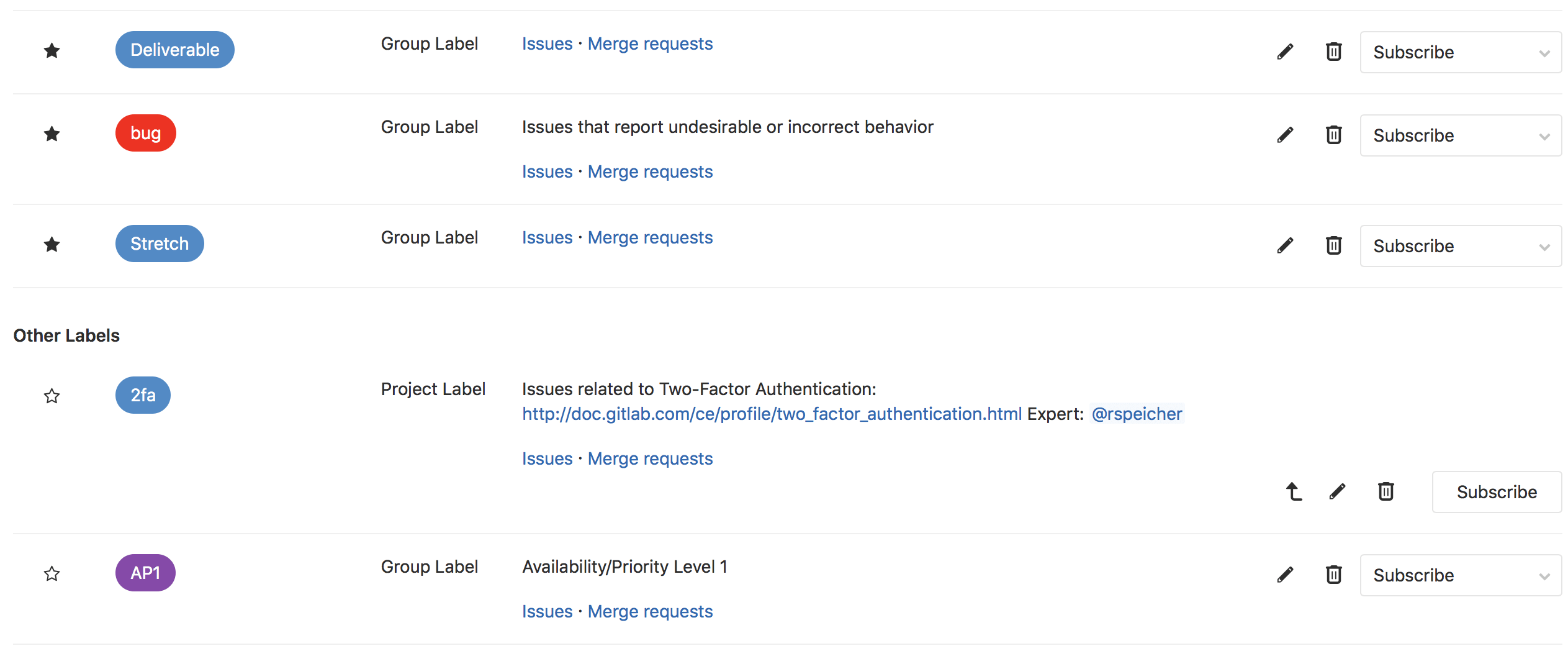Image resolution: width=1568 pixels, height=656 pixels.
Task: Open the edit pencil for the bug label
Action: (1285, 135)
